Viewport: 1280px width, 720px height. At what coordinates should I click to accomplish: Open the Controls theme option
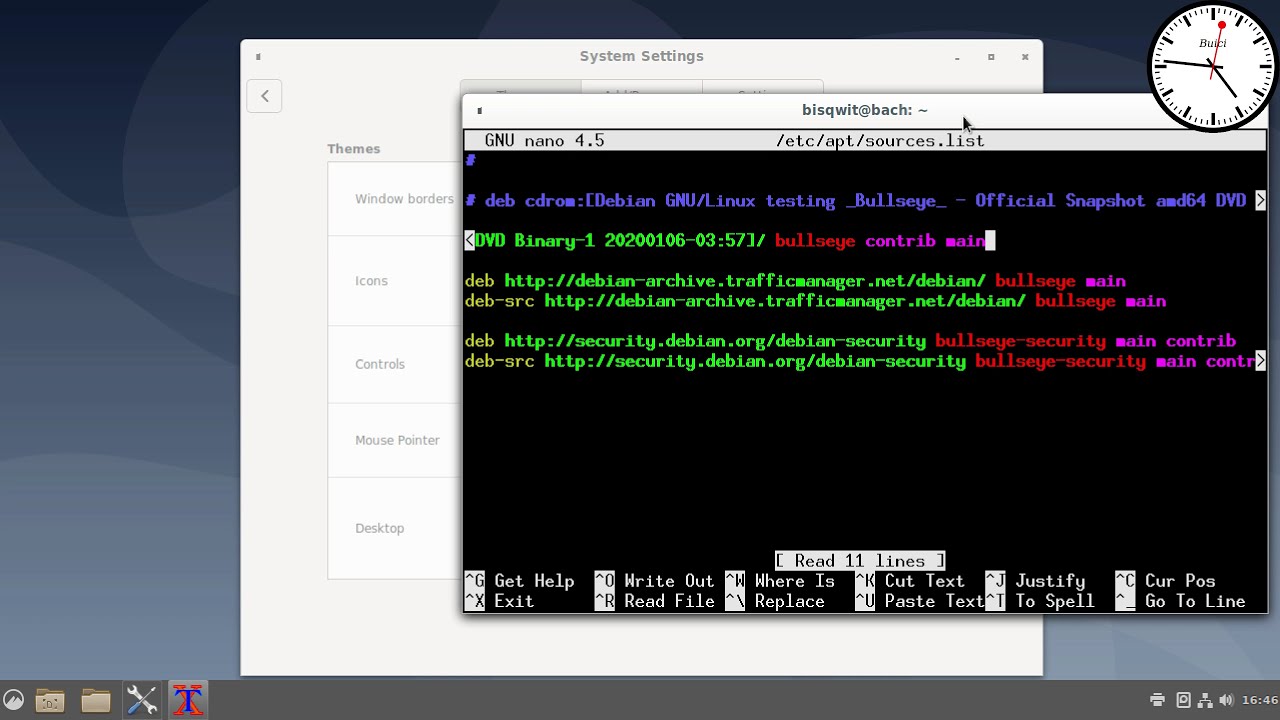click(380, 364)
